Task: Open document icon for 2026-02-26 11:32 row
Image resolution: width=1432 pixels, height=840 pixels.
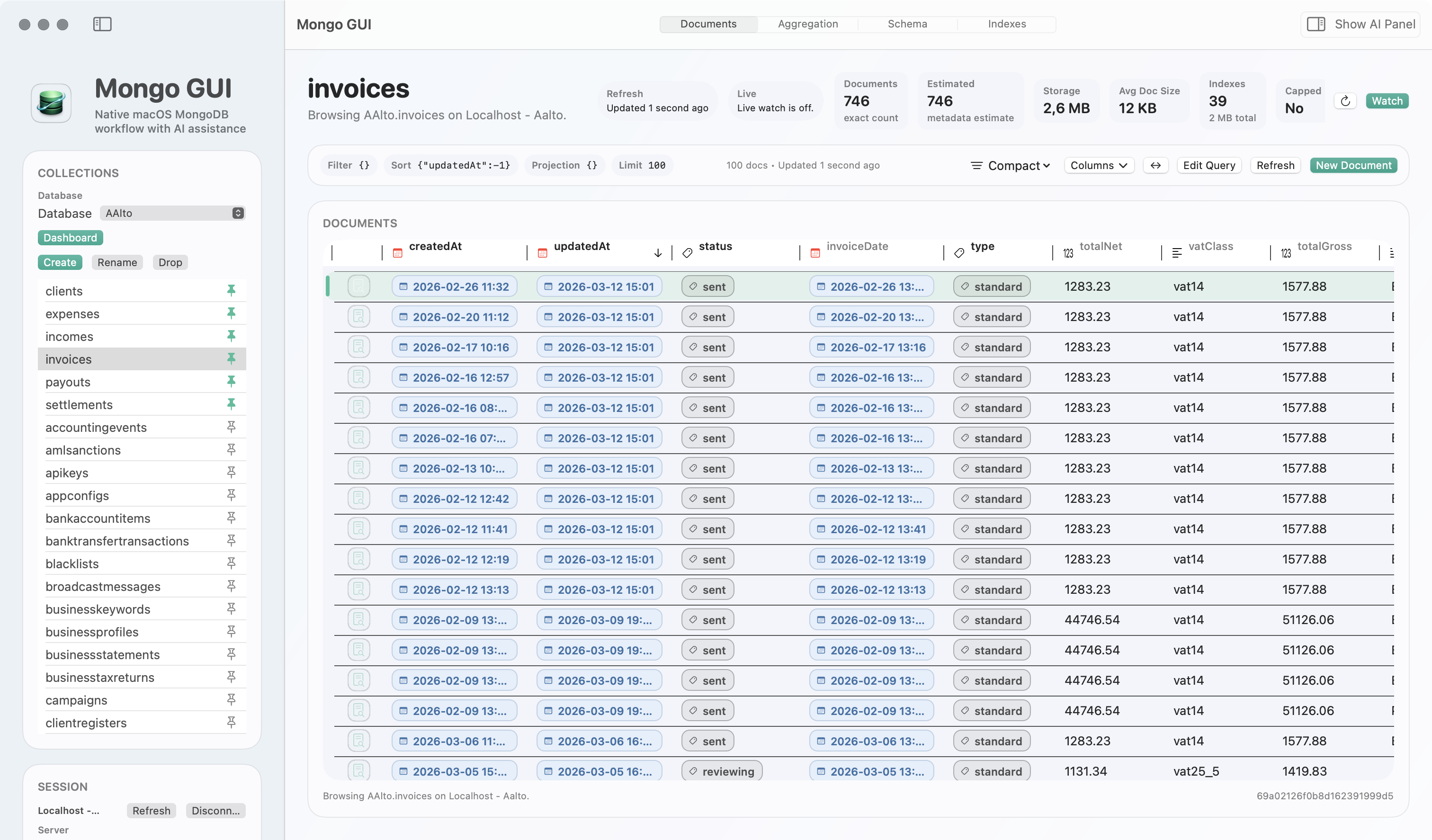Action: coord(358,286)
